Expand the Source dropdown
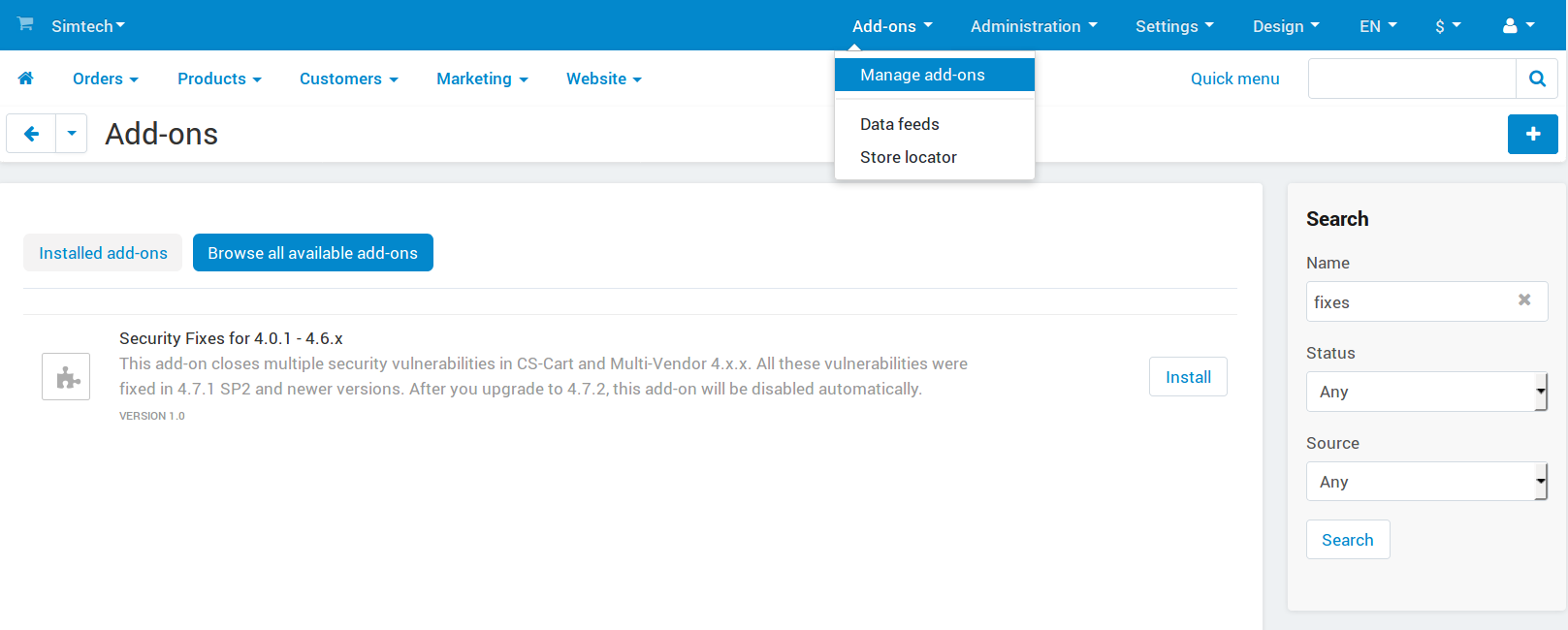 pyautogui.click(x=1426, y=482)
